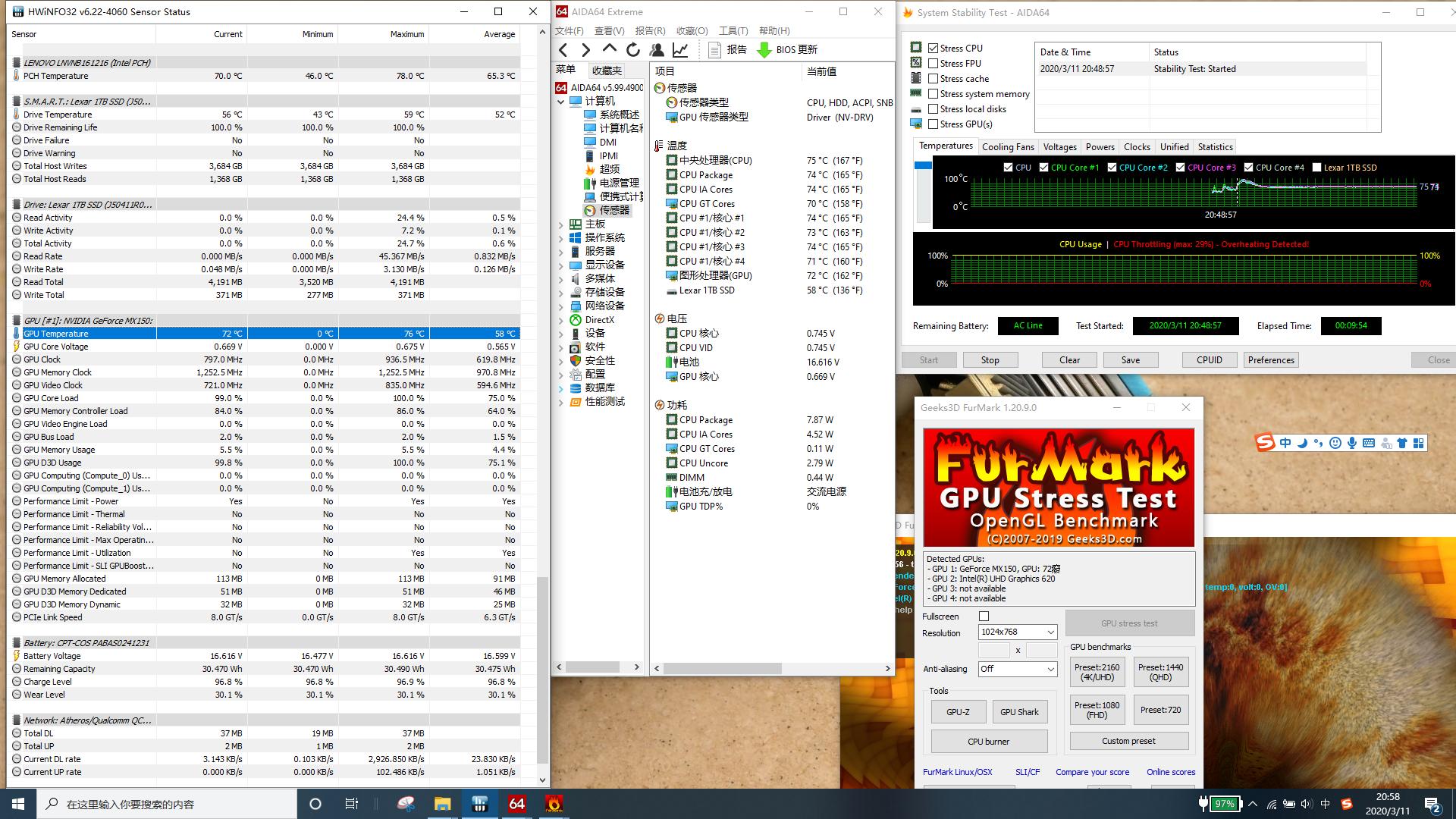Open HWiNFO taskbar icon
This screenshot has width=1456, height=819.
[479, 804]
